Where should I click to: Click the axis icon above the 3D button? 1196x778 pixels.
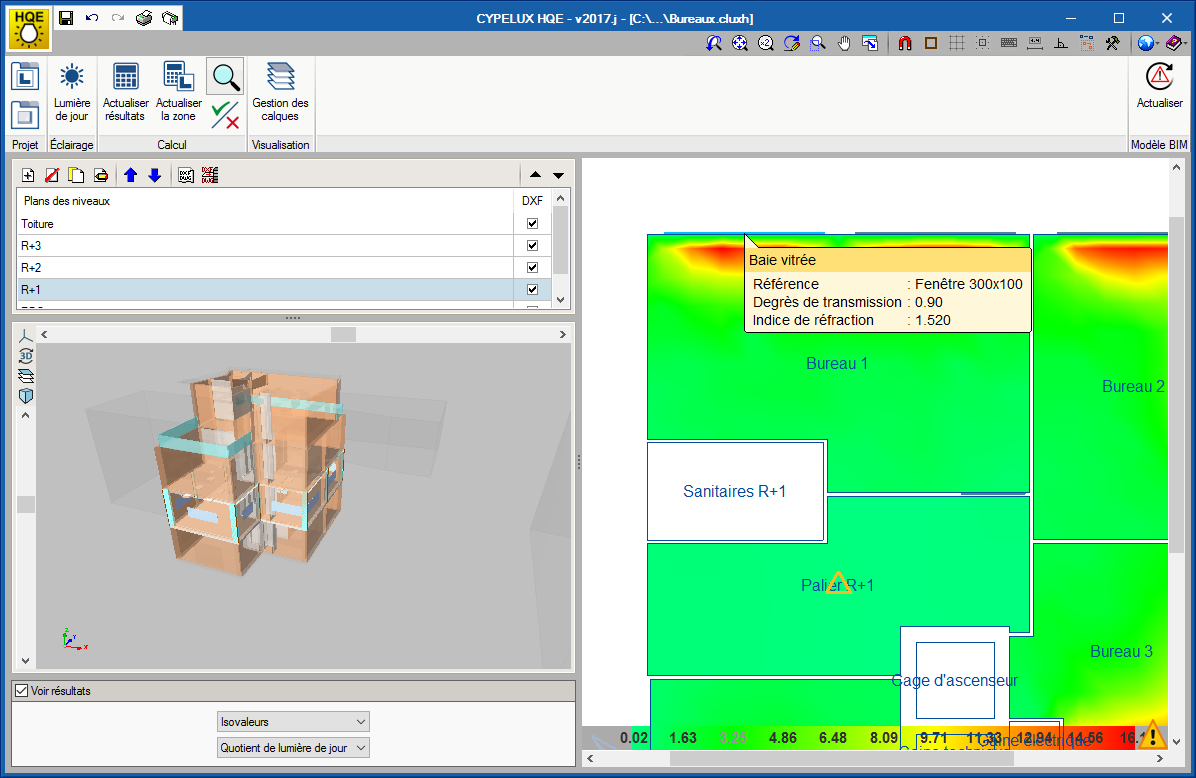pos(26,336)
